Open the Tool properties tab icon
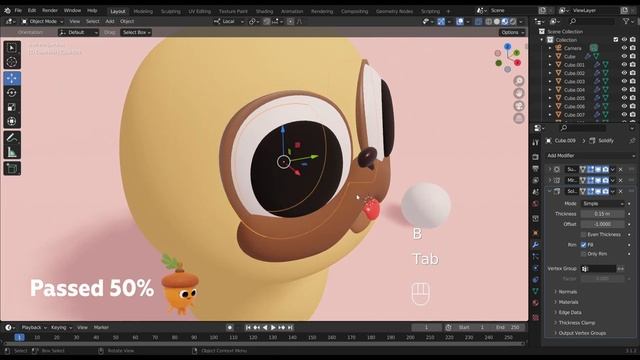Viewport: 640px width, 360px height. [536, 142]
